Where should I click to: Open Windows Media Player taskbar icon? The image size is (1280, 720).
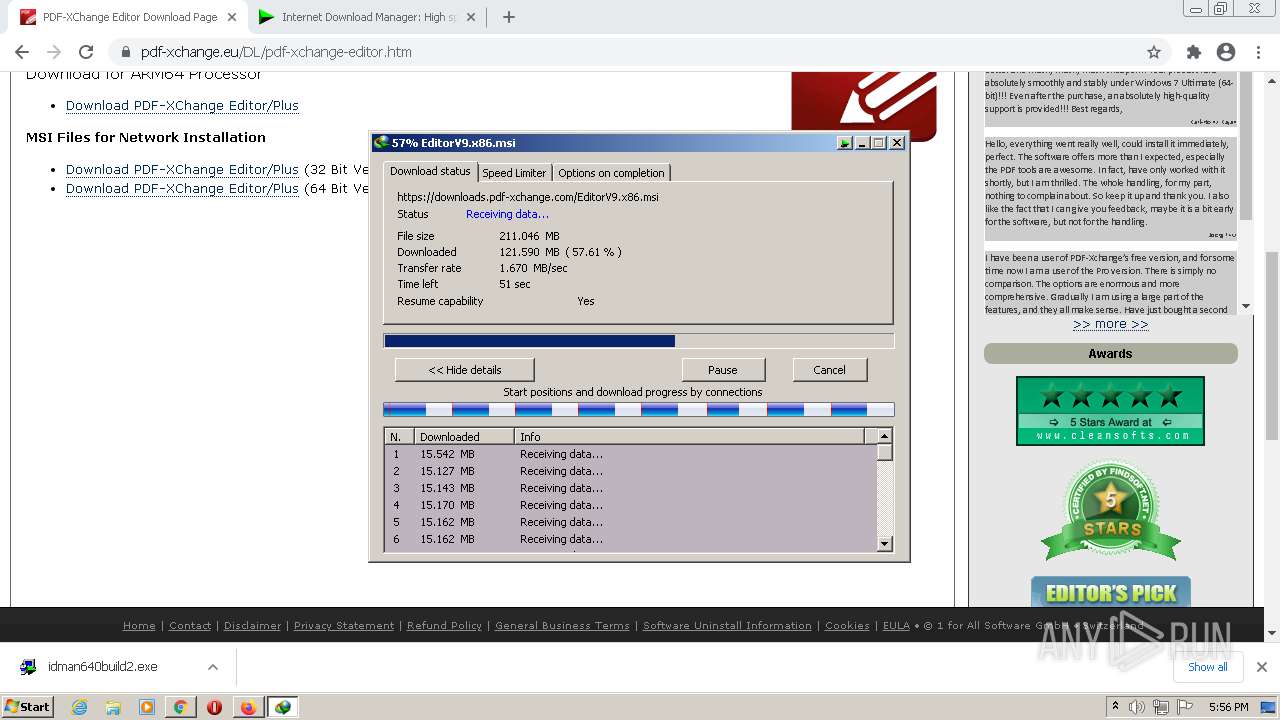click(x=147, y=707)
